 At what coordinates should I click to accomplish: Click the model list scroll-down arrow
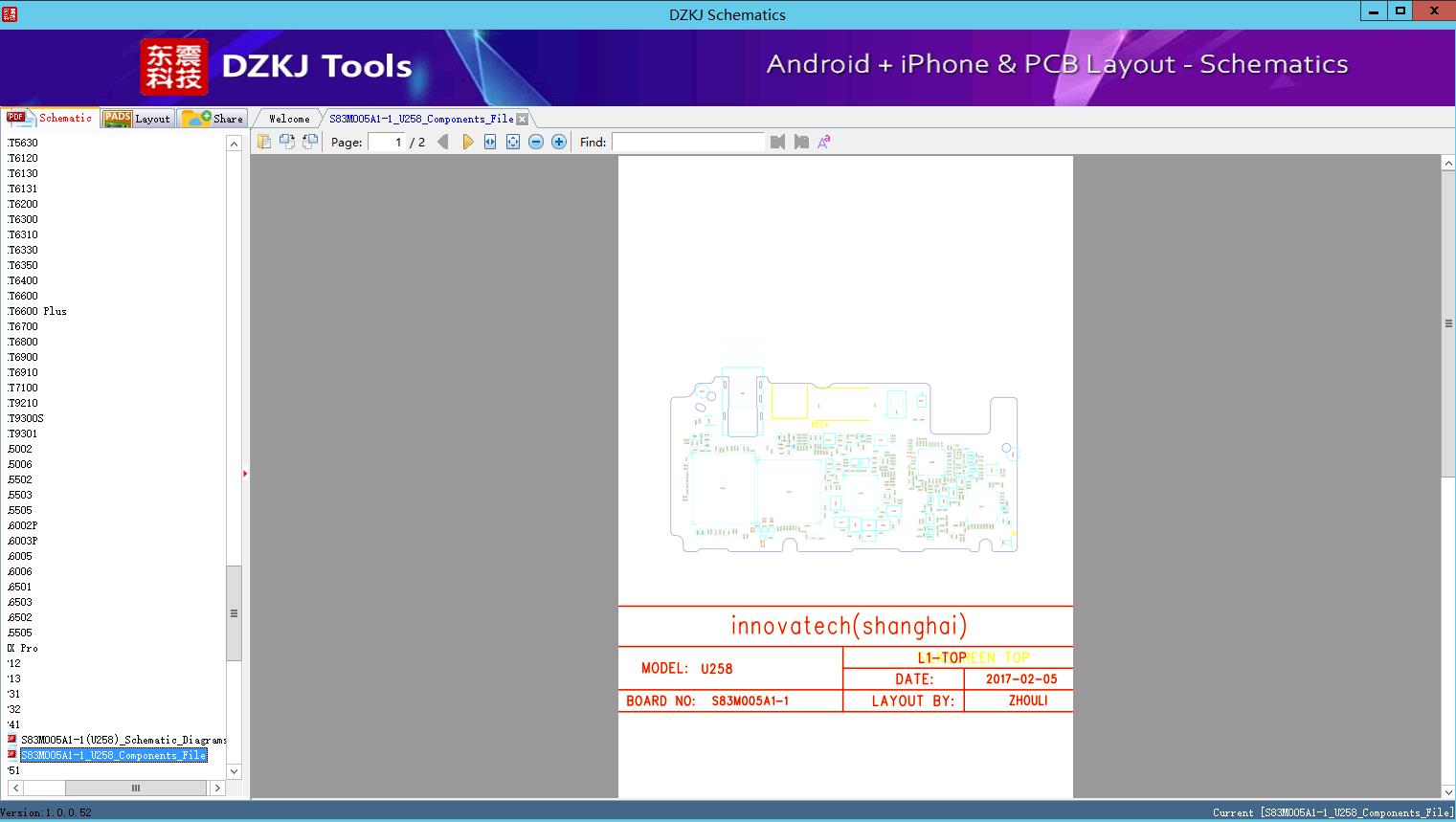point(234,771)
